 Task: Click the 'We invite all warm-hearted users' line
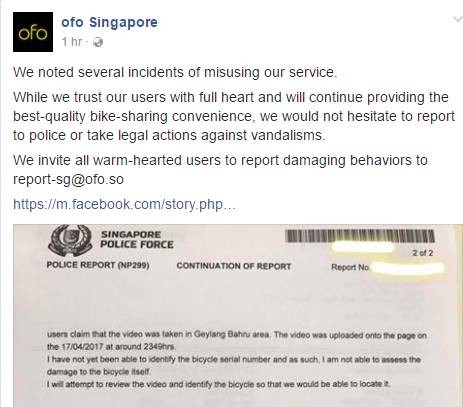(220, 160)
